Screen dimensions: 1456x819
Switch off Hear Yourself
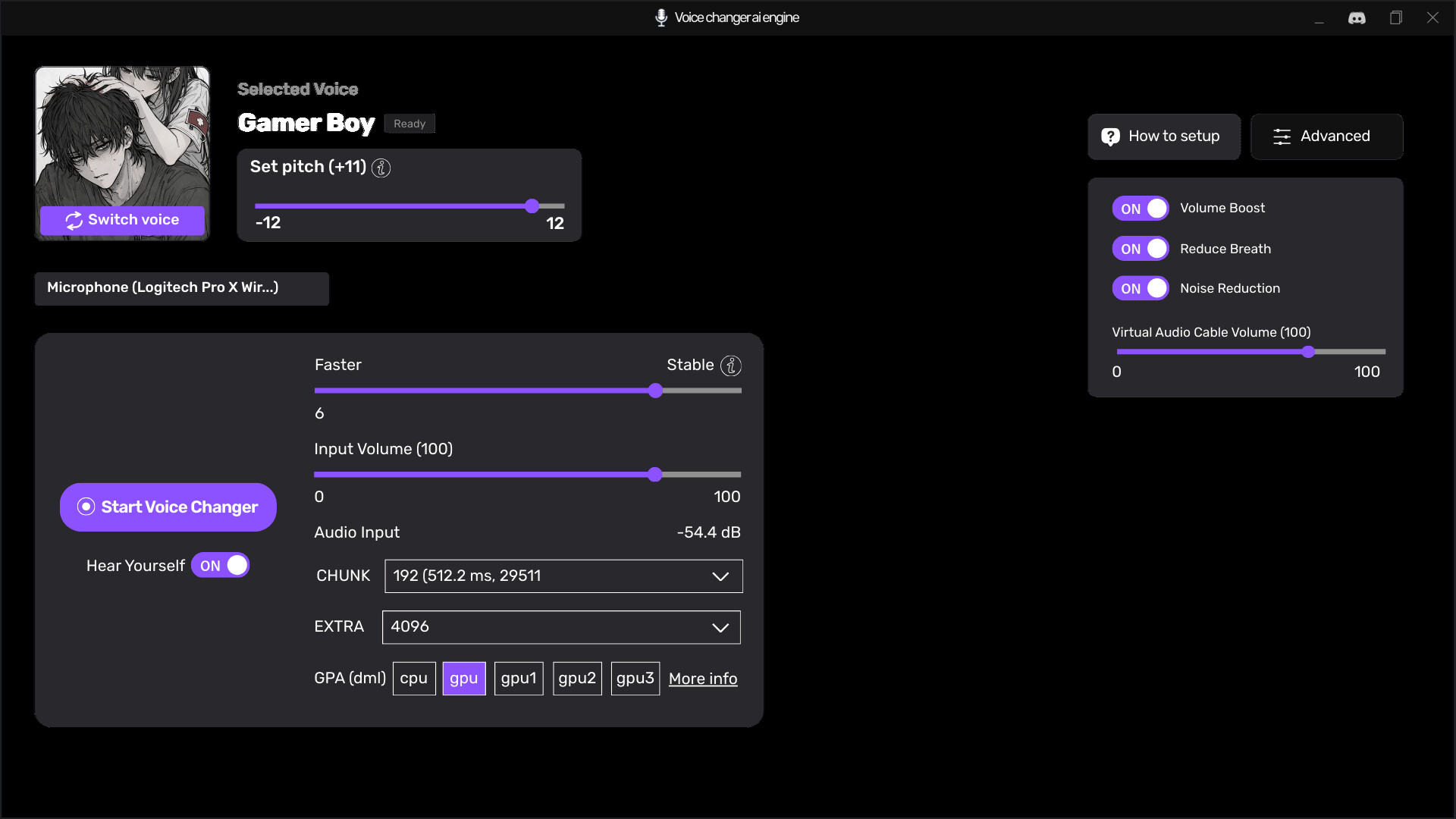coord(220,566)
